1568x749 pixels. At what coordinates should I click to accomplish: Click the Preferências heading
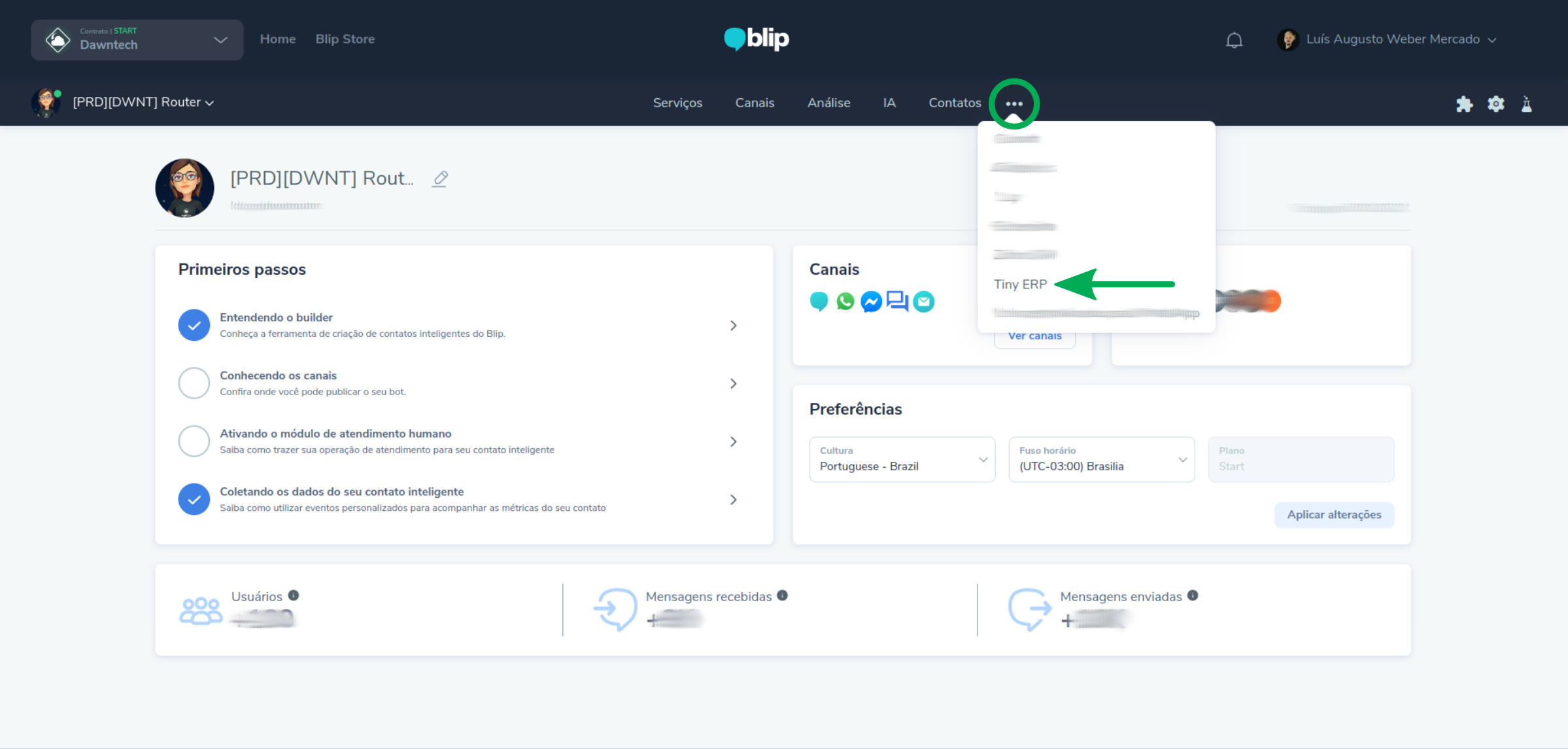click(855, 409)
